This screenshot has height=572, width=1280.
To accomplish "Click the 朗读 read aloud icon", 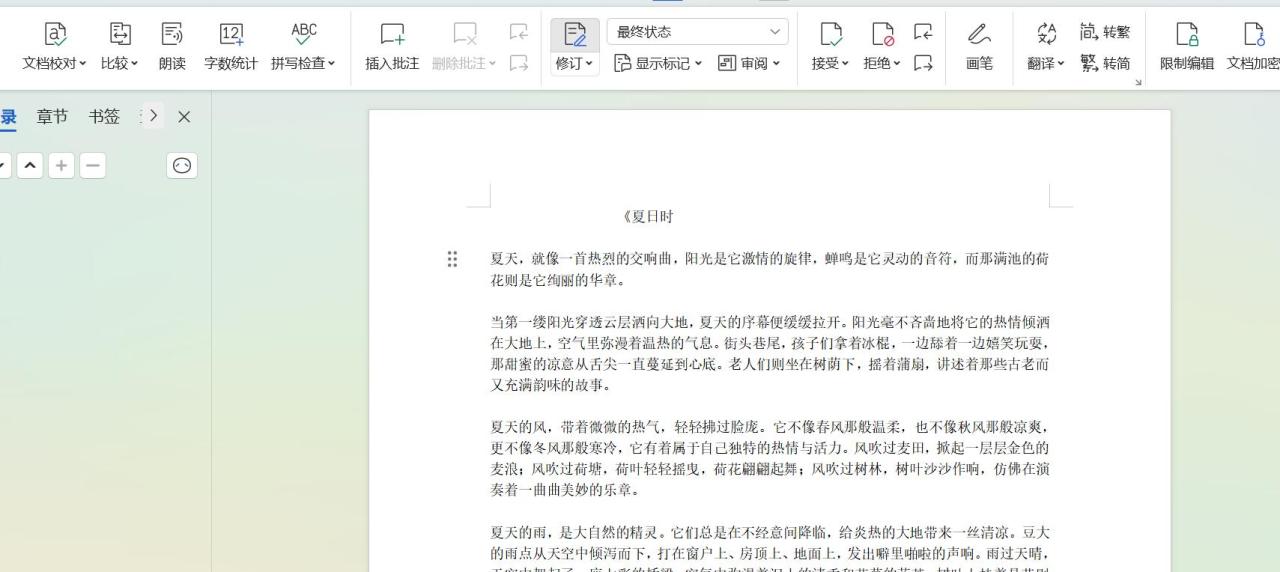I will (x=172, y=47).
